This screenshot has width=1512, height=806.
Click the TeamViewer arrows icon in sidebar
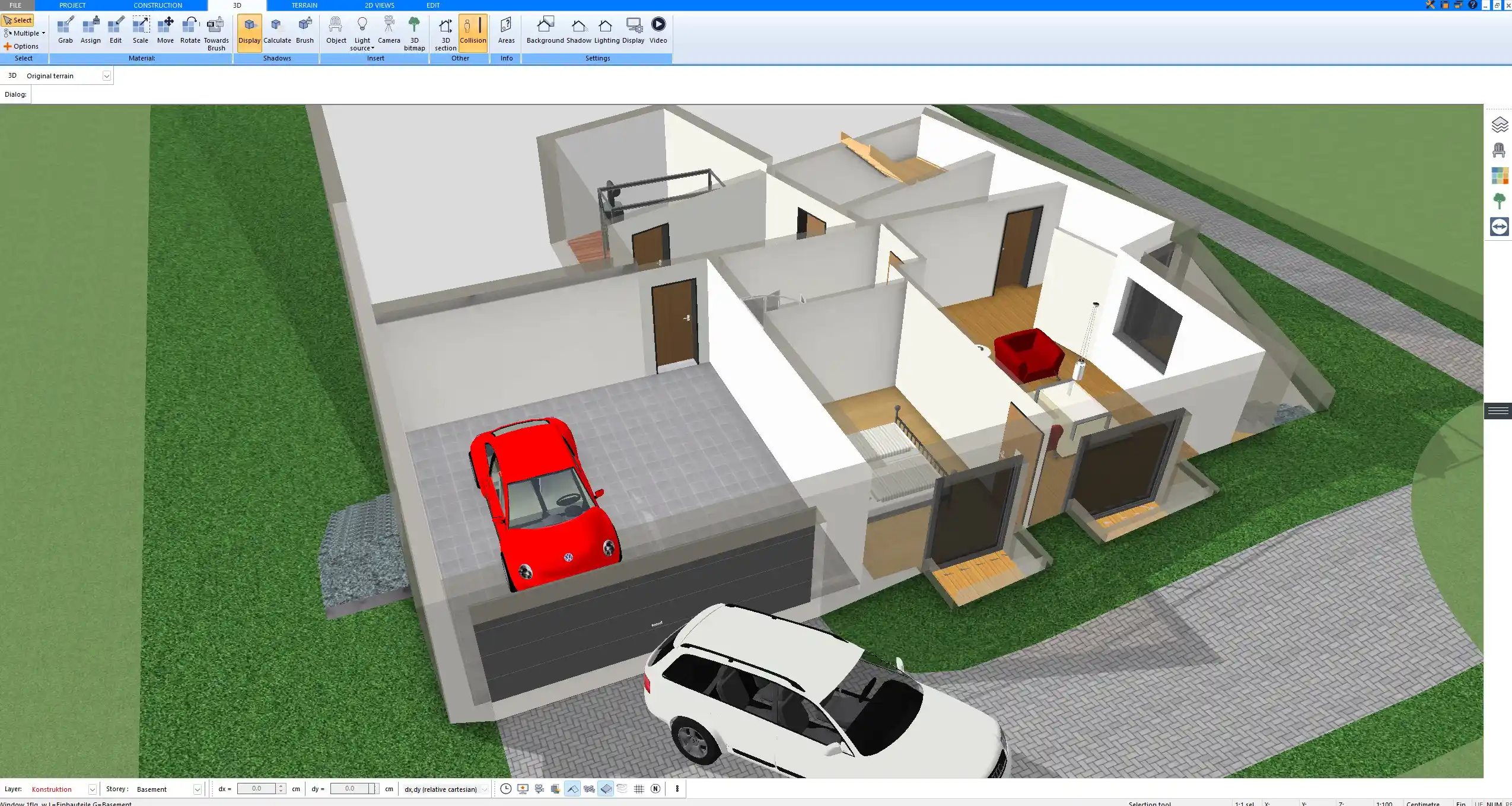click(x=1499, y=227)
